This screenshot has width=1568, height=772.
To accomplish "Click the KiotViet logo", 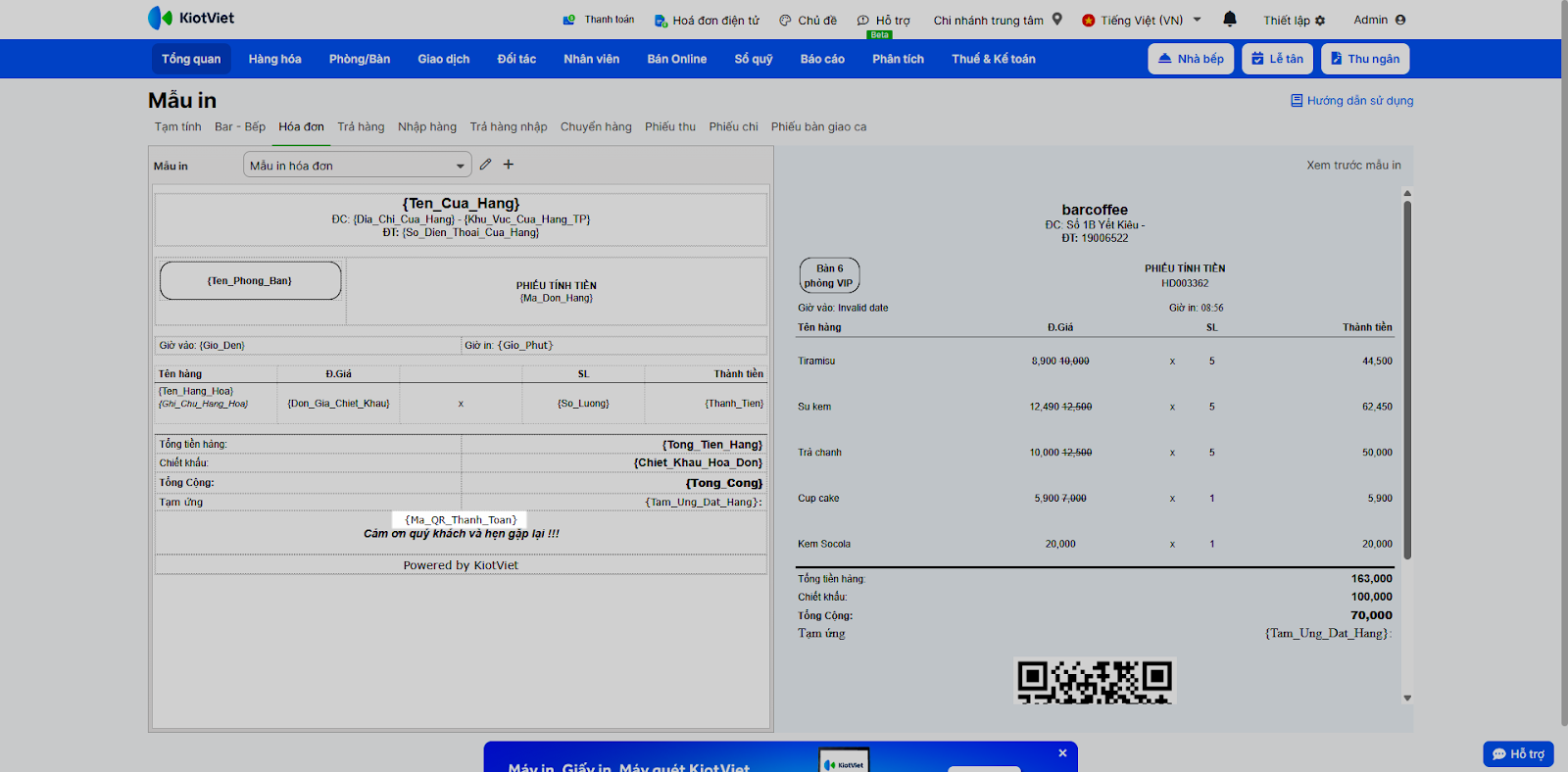I will 191,18.
